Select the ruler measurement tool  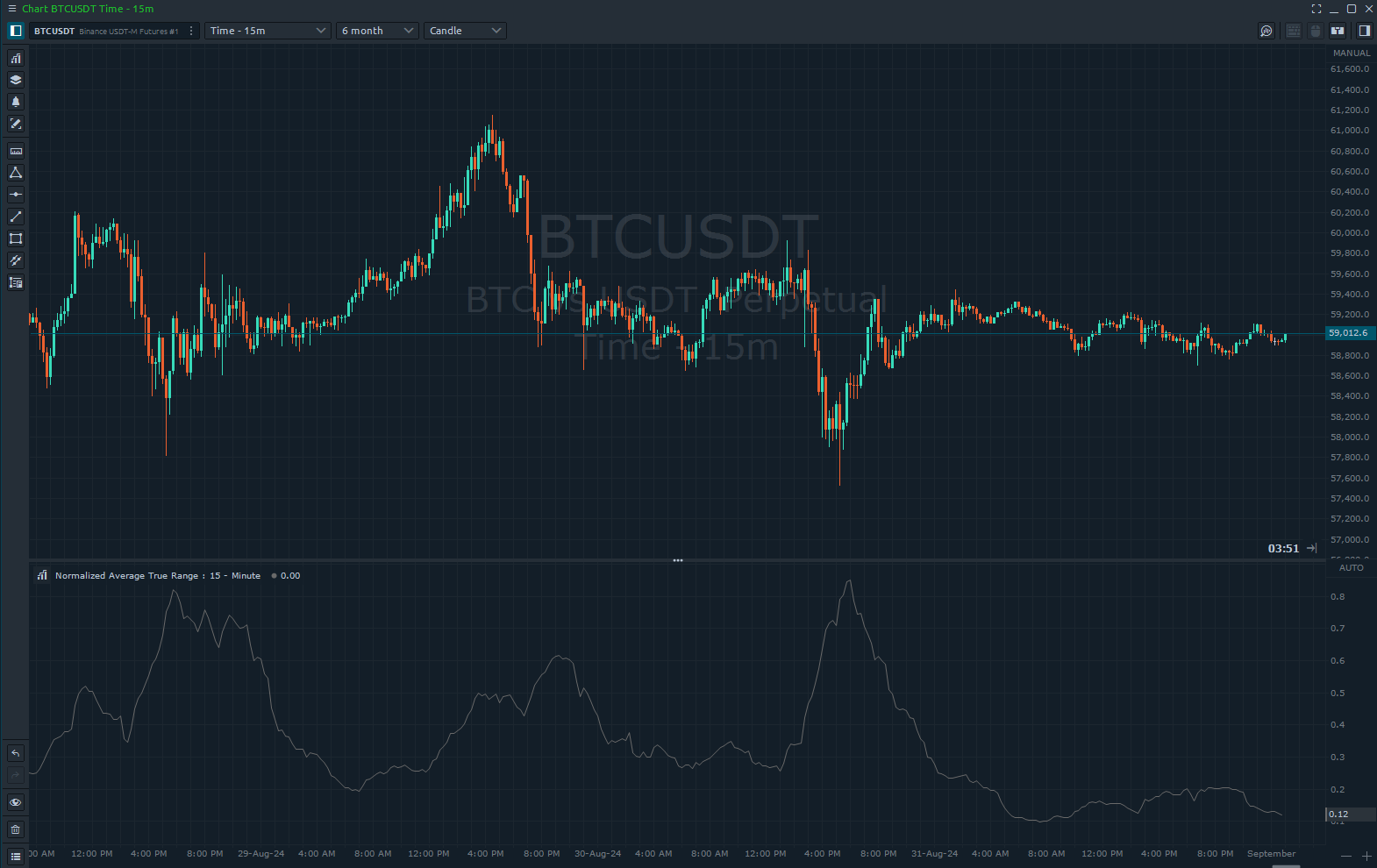point(16,151)
